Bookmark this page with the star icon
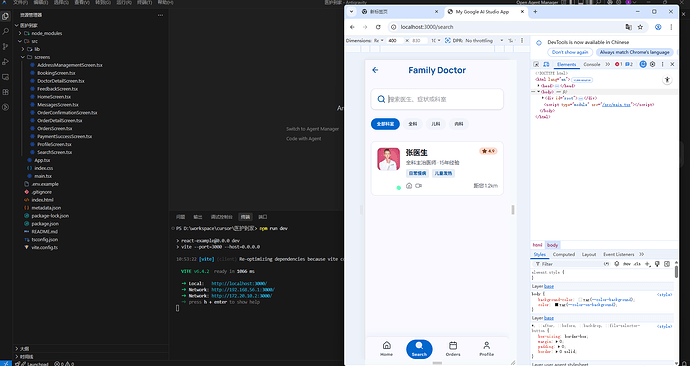 [x=640, y=27]
